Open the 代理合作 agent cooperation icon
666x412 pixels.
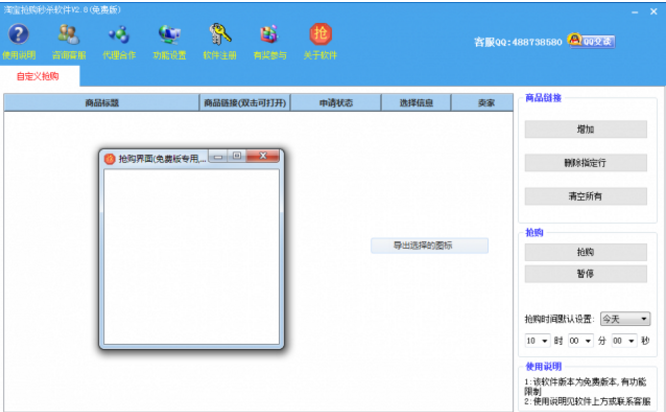click(x=119, y=34)
